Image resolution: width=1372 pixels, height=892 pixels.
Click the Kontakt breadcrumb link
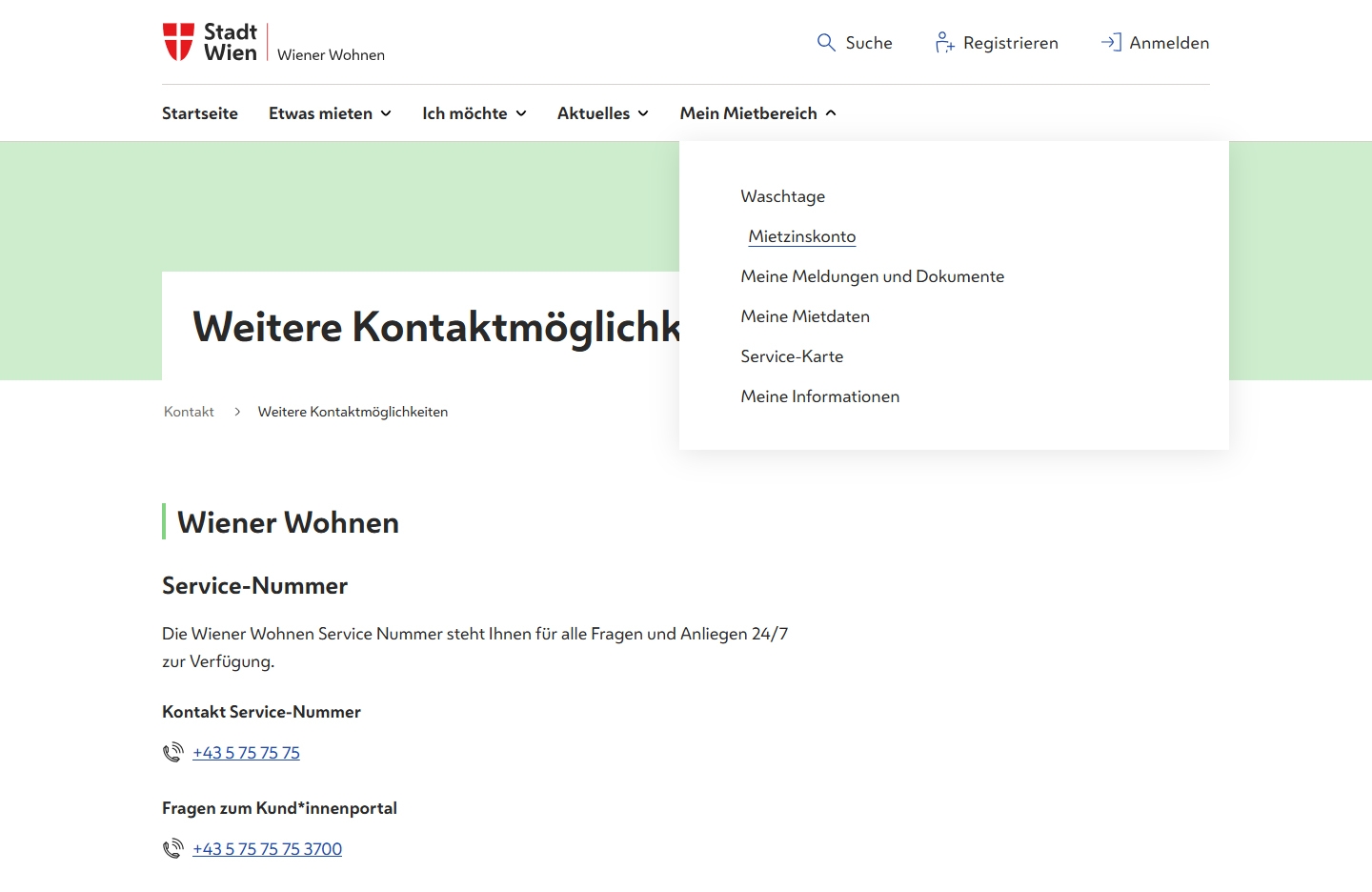coord(189,412)
